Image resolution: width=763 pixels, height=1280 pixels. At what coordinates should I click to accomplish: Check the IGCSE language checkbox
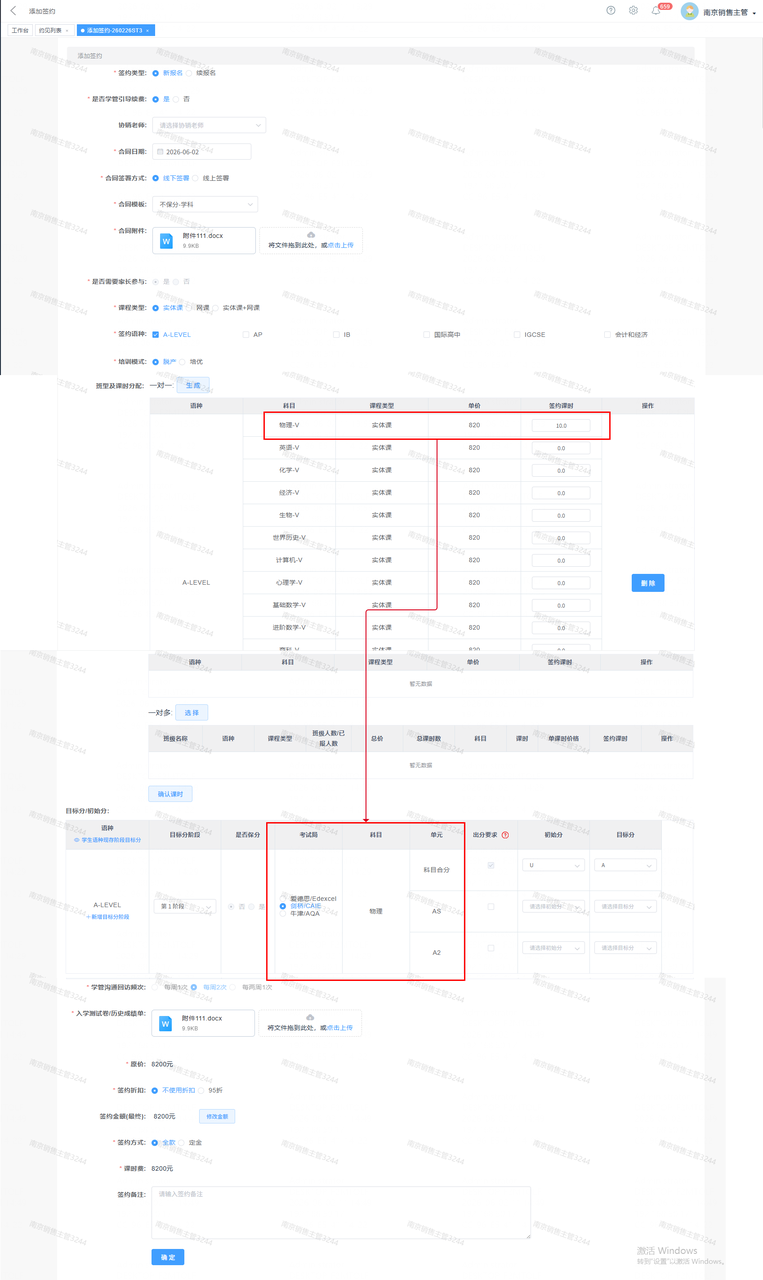517,335
